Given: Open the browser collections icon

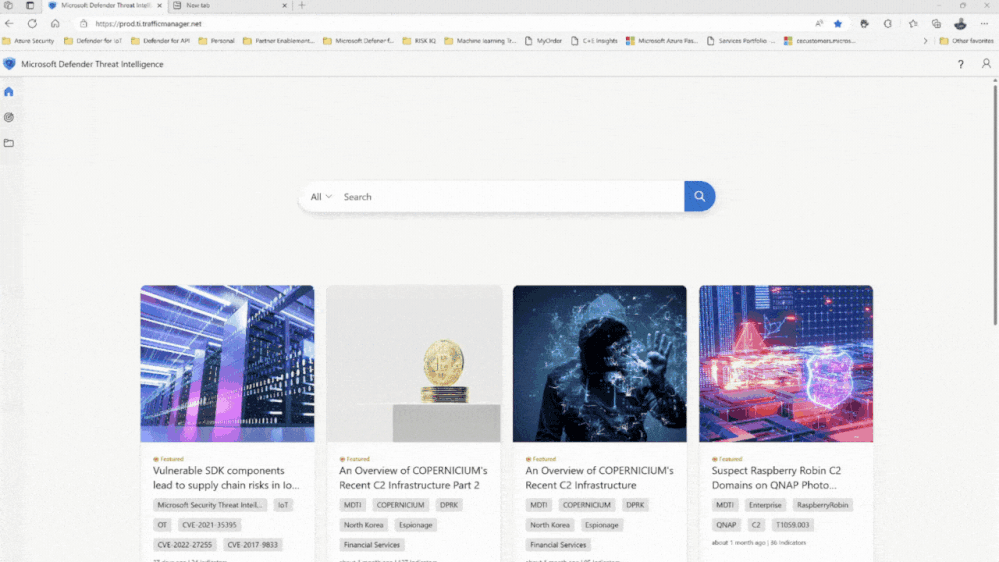Looking at the screenshot, I should 936,24.
